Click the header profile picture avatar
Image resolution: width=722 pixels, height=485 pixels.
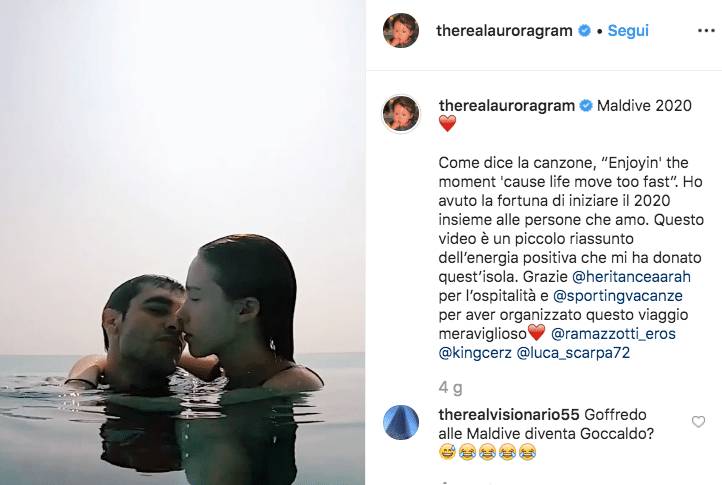pyautogui.click(x=401, y=30)
